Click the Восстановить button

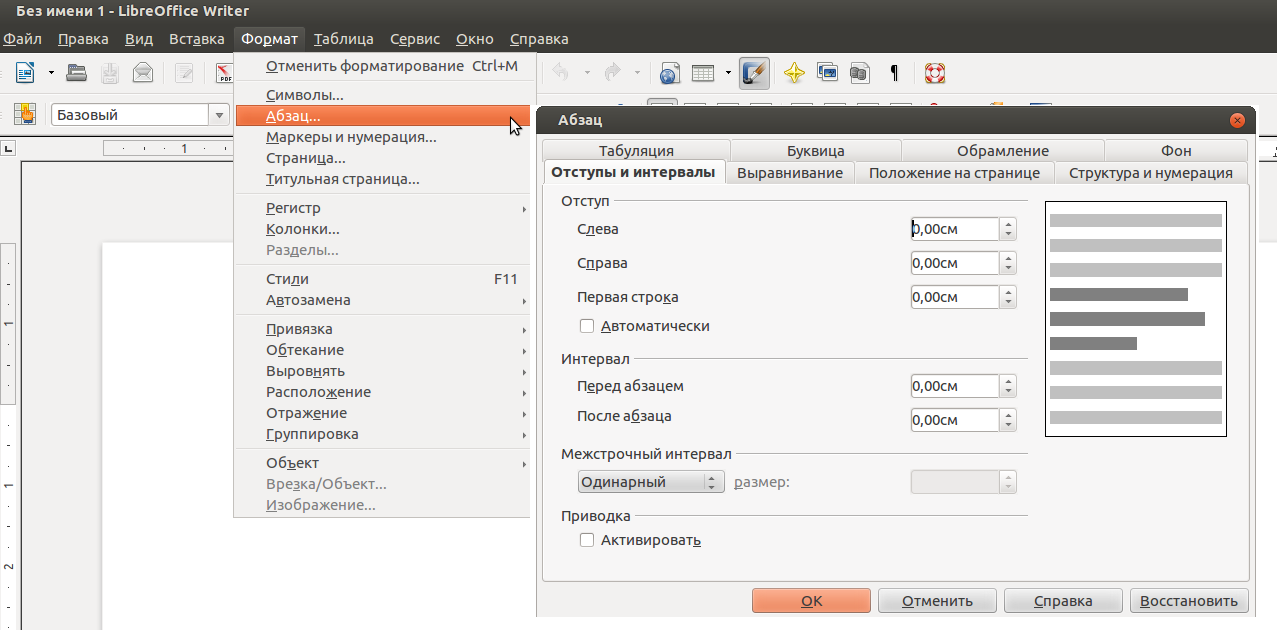1189,601
